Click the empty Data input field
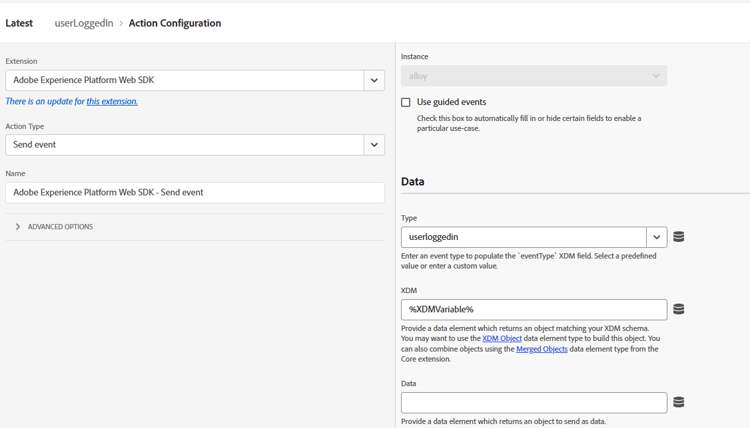 [x=533, y=402]
